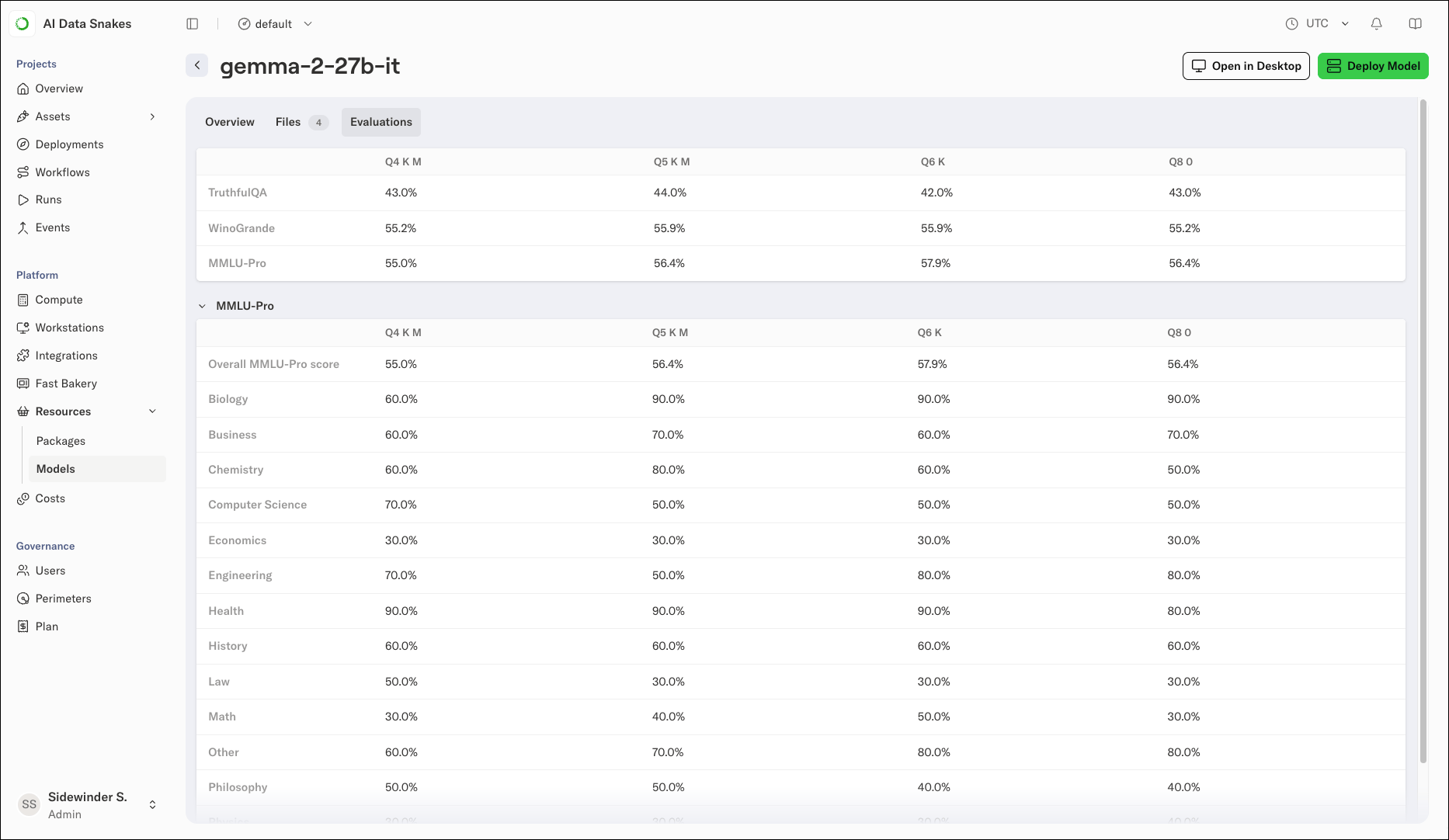Open Overview in the Projects sidebar

(59, 89)
